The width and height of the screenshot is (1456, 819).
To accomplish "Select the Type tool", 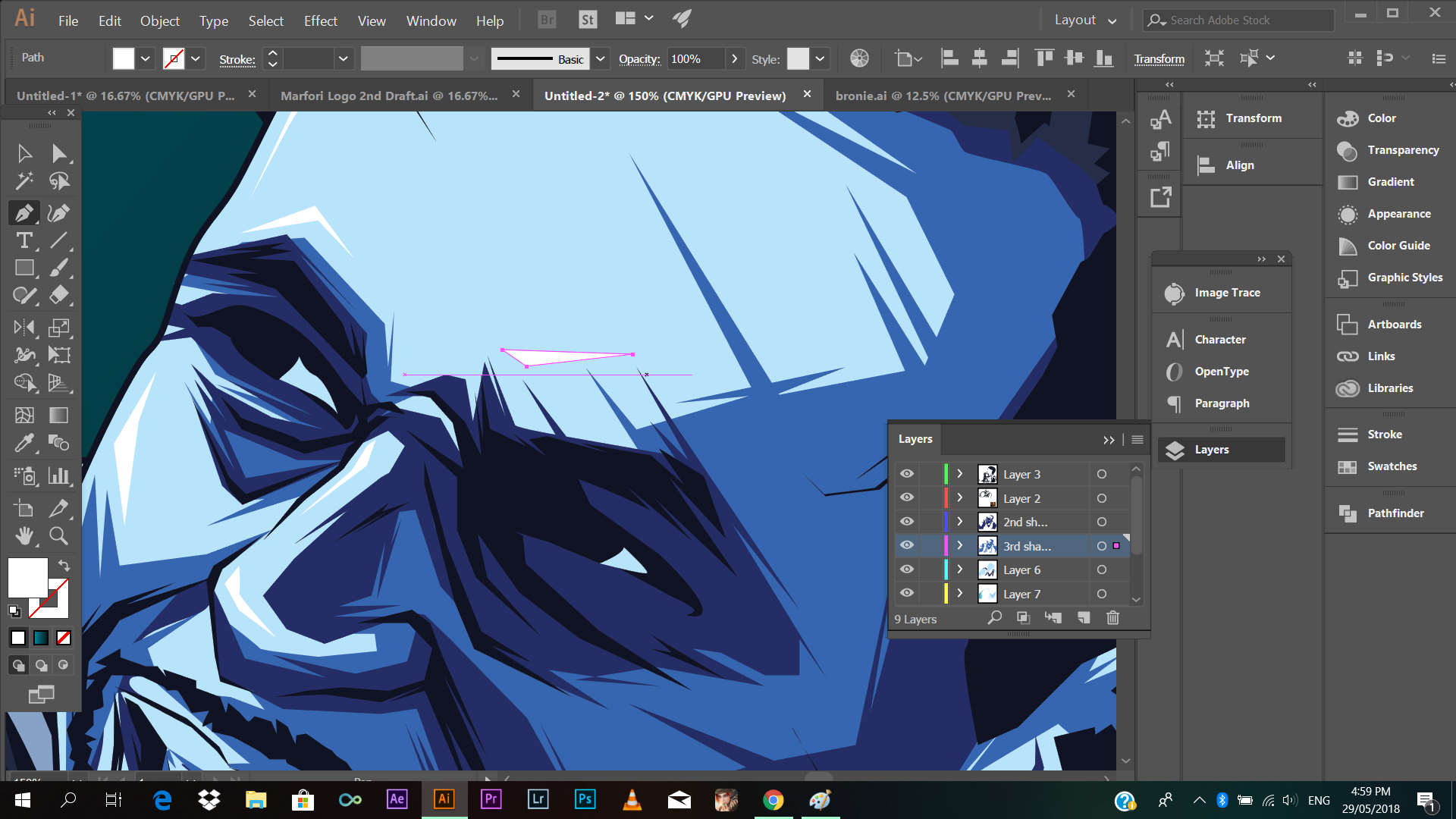I will (x=24, y=240).
